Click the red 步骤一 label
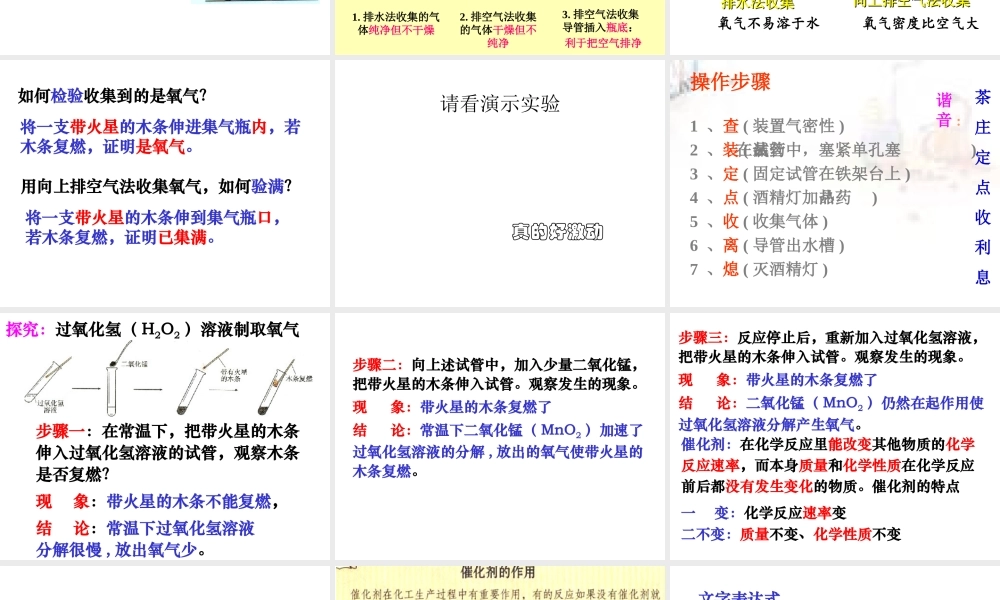This screenshot has height=600, width=1000. coord(64,431)
